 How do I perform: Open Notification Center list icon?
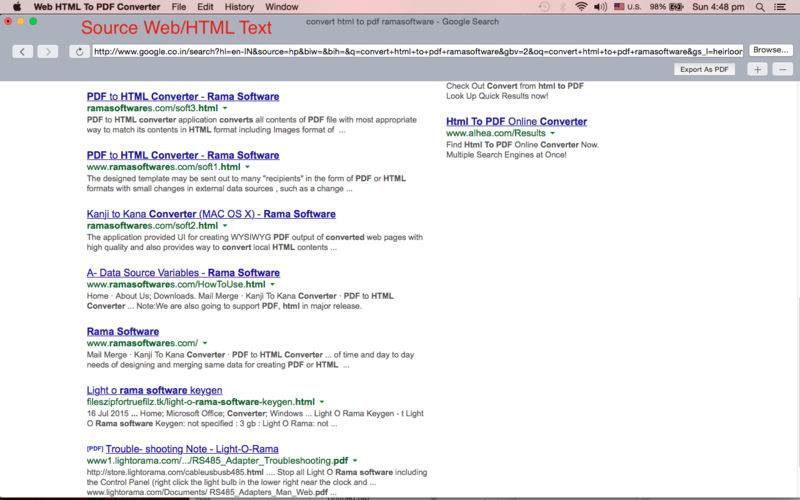tap(780, 7)
